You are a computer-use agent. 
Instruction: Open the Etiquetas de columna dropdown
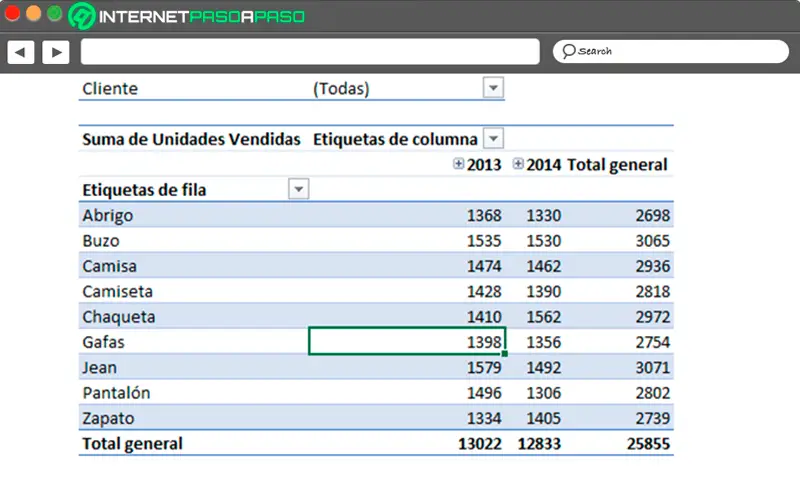coord(492,139)
